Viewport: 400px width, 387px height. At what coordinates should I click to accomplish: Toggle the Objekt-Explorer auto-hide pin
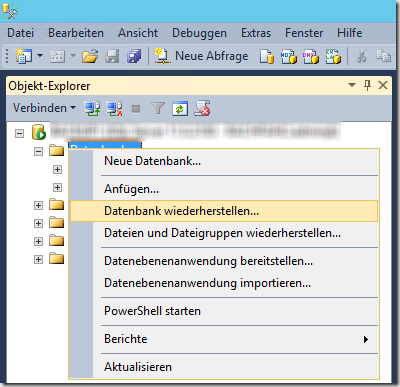click(368, 85)
